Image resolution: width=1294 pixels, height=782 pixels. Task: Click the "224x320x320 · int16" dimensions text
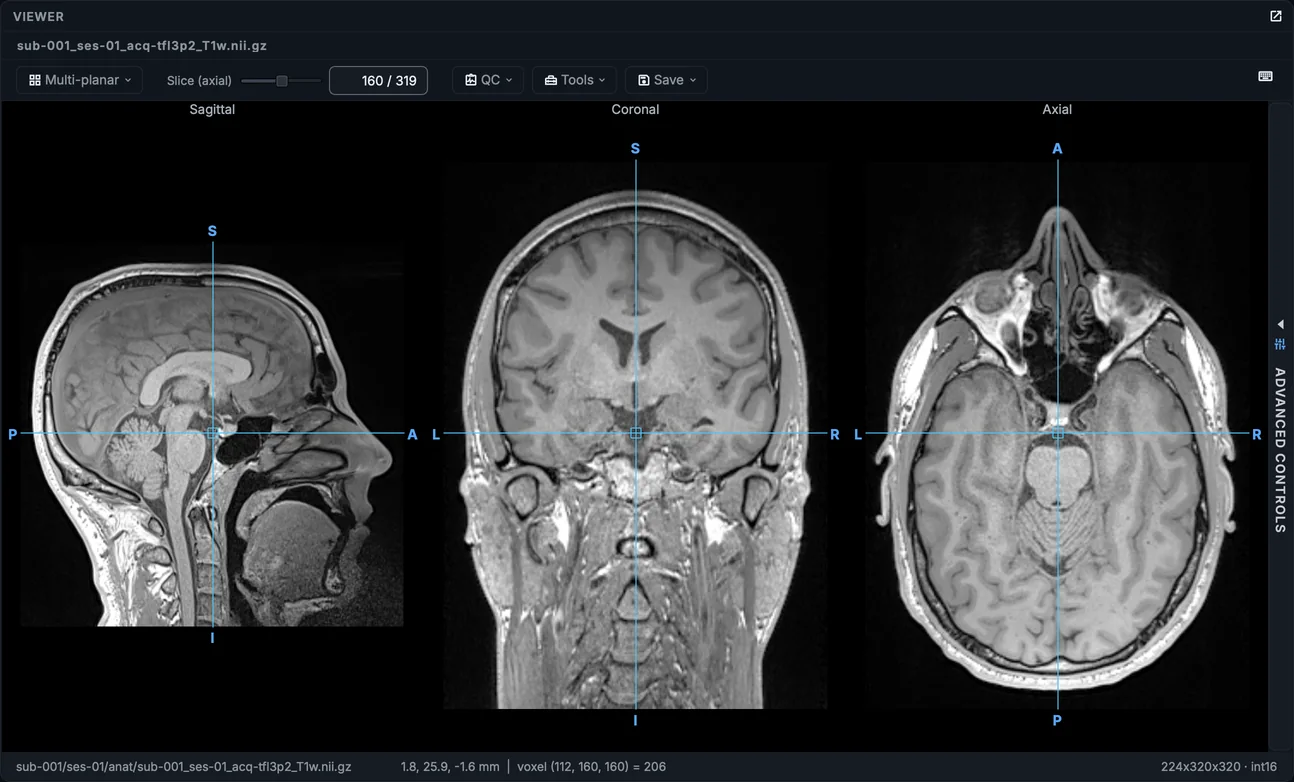click(1219, 767)
